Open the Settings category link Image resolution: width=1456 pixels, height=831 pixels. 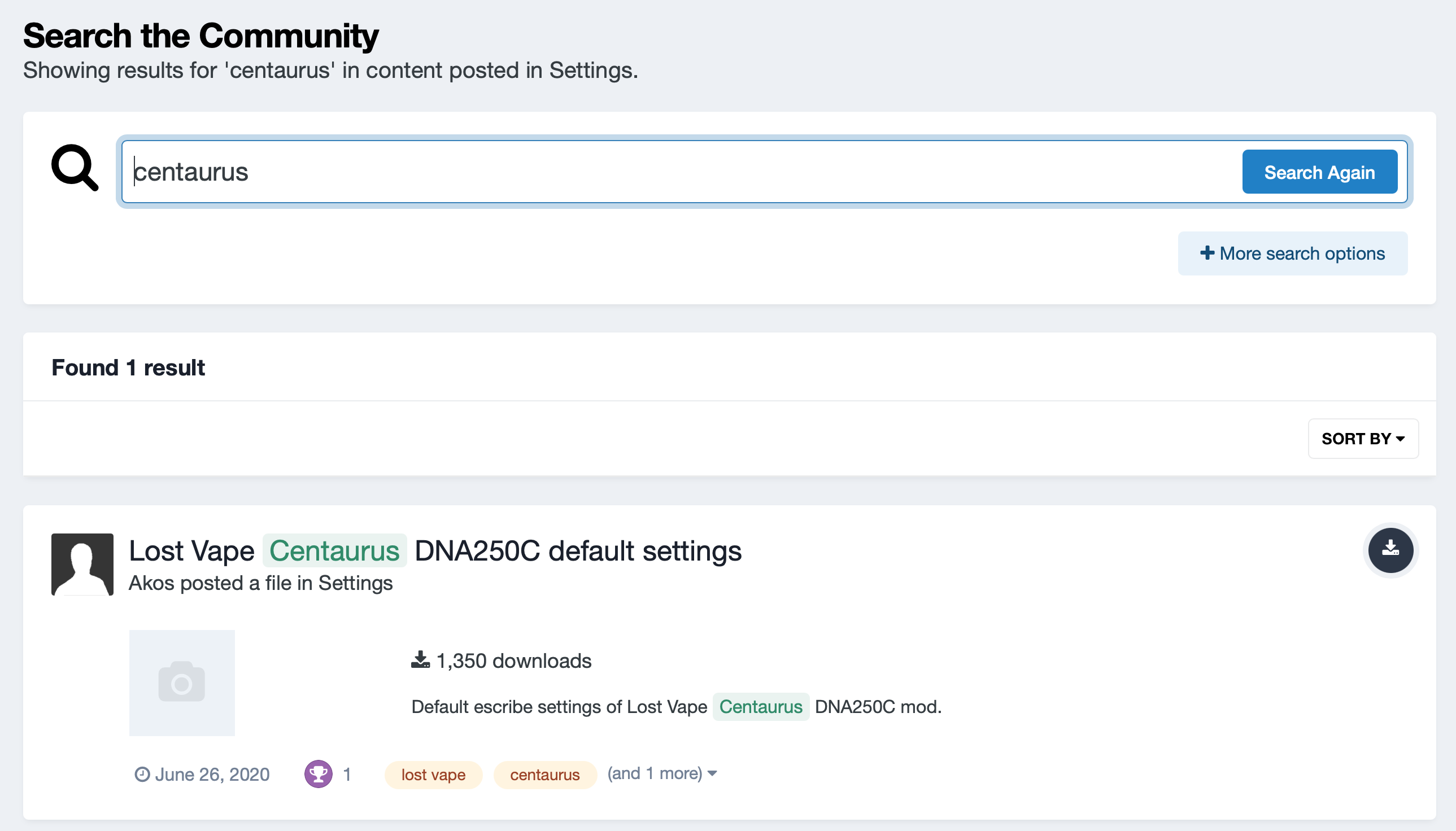pos(355,583)
